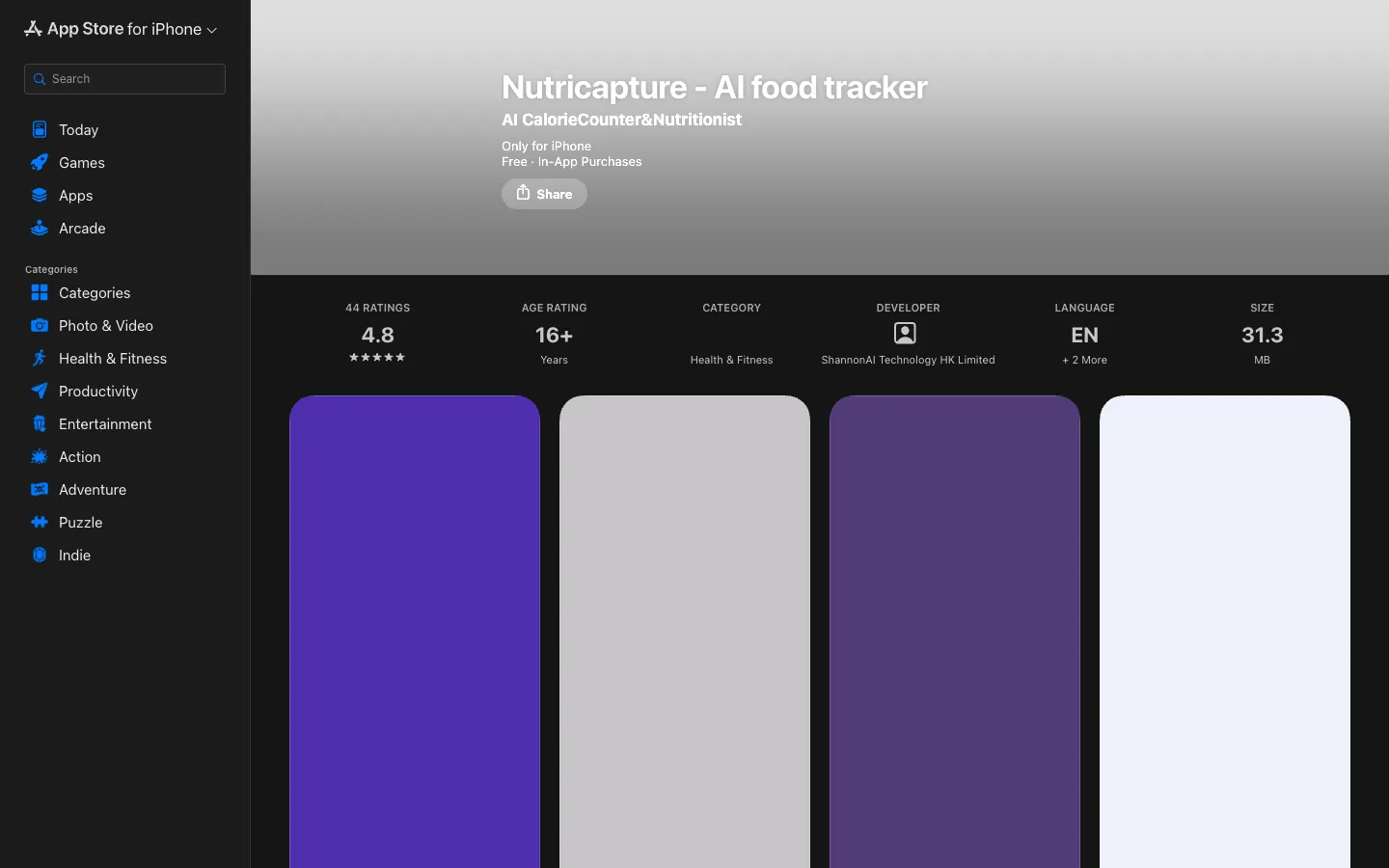Select the Productivity paper plane icon
1389x868 pixels.
pyautogui.click(x=40, y=391)
